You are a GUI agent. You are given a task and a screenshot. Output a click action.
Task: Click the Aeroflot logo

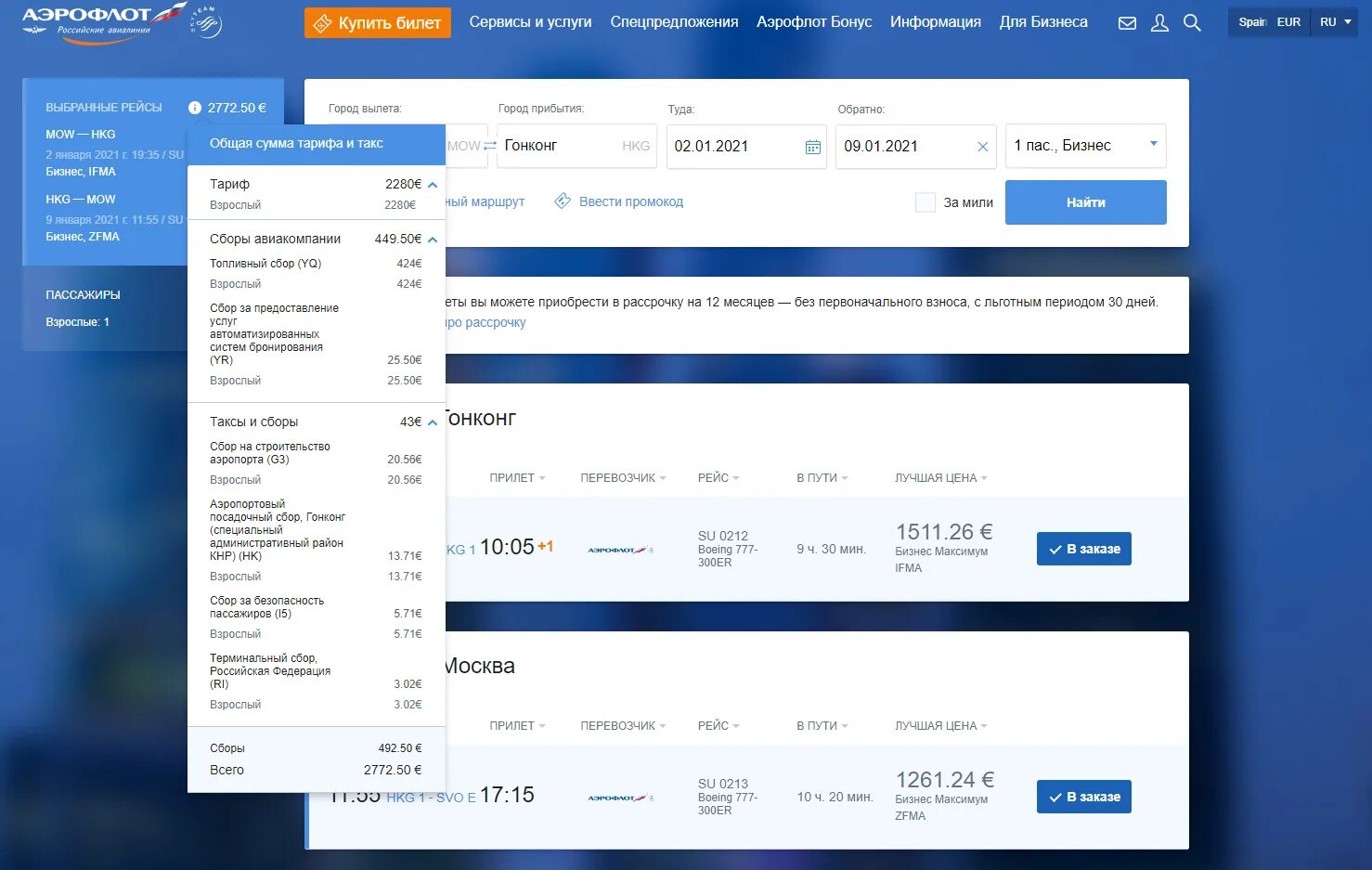(102, 21)
